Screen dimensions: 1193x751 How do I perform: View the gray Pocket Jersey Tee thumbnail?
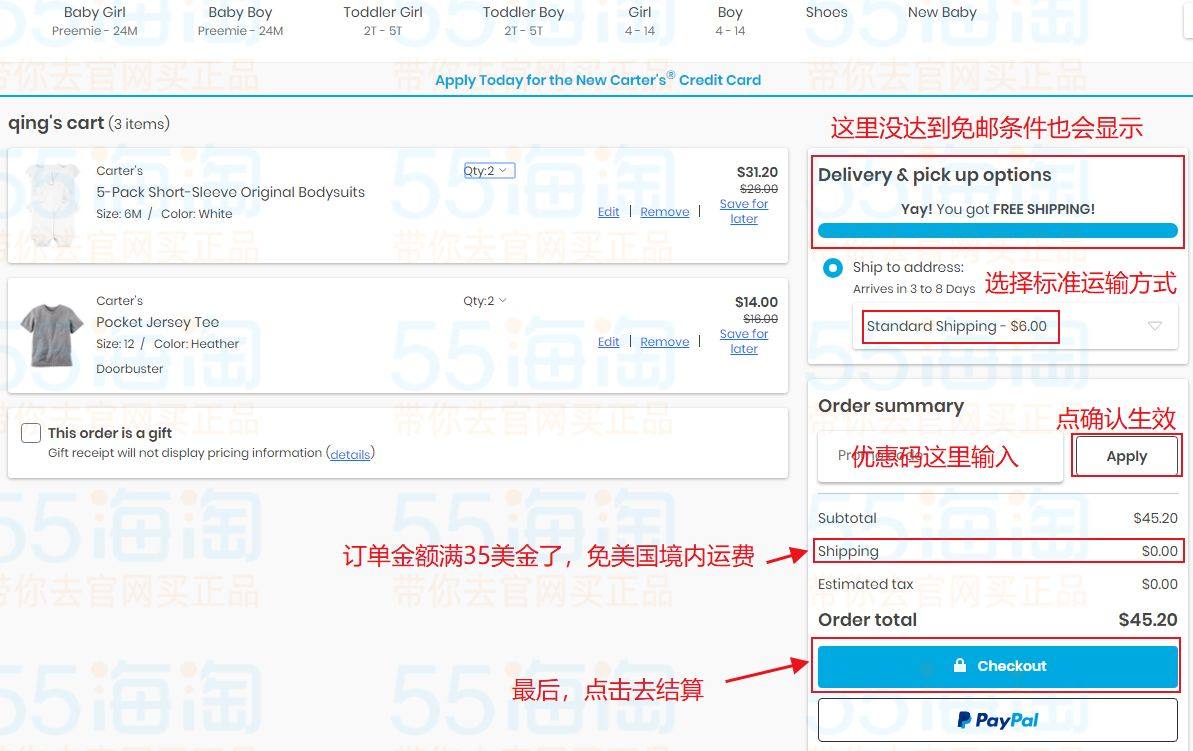52,335
